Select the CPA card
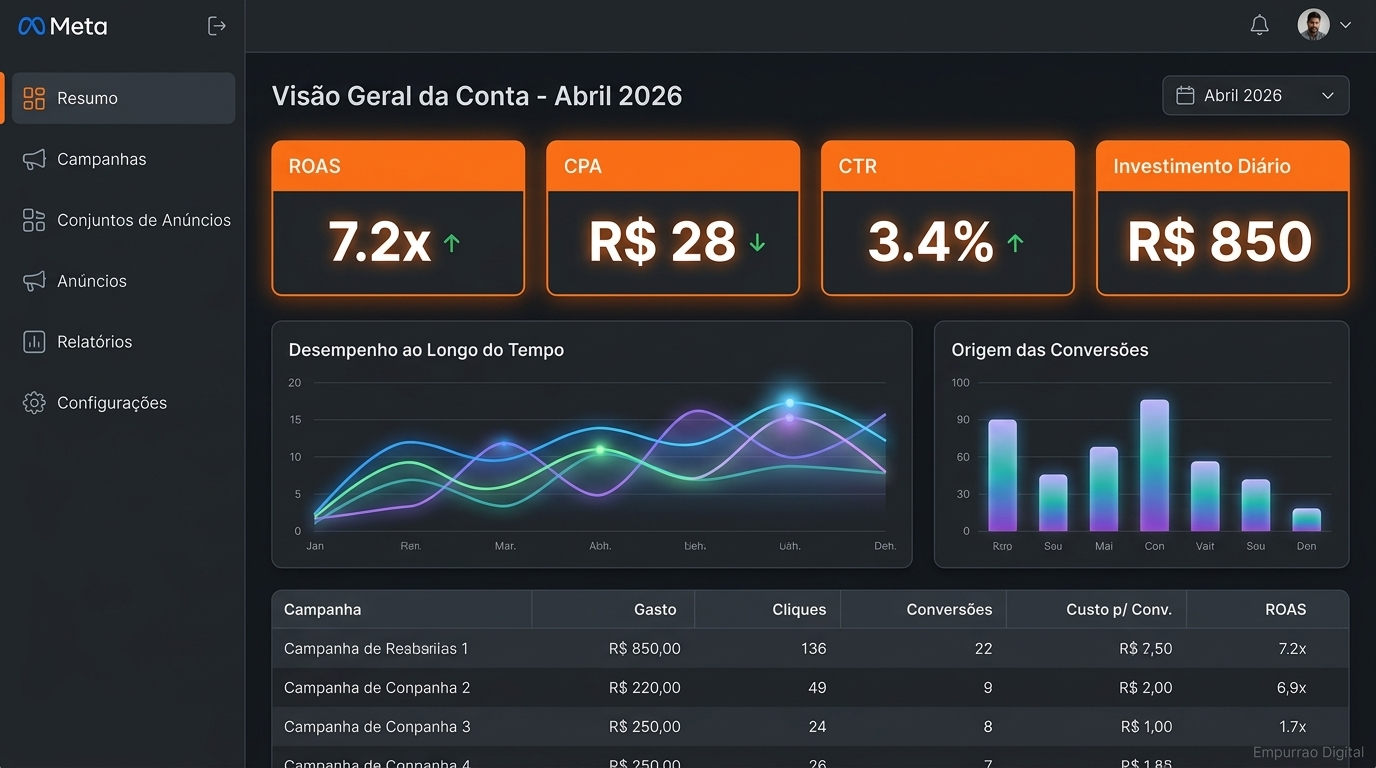The width and height of the screenshot is (1376, 768). [x=673, y=218]
